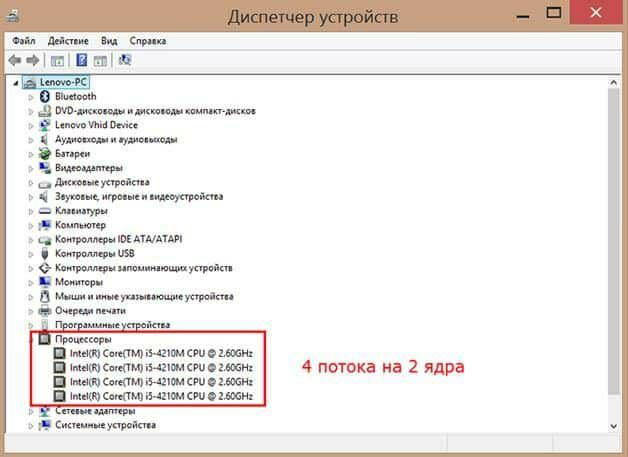The width and height of the screenshot is (628, 457).
Task: Expand the Системные устройства node arrow
Action: 31,426
